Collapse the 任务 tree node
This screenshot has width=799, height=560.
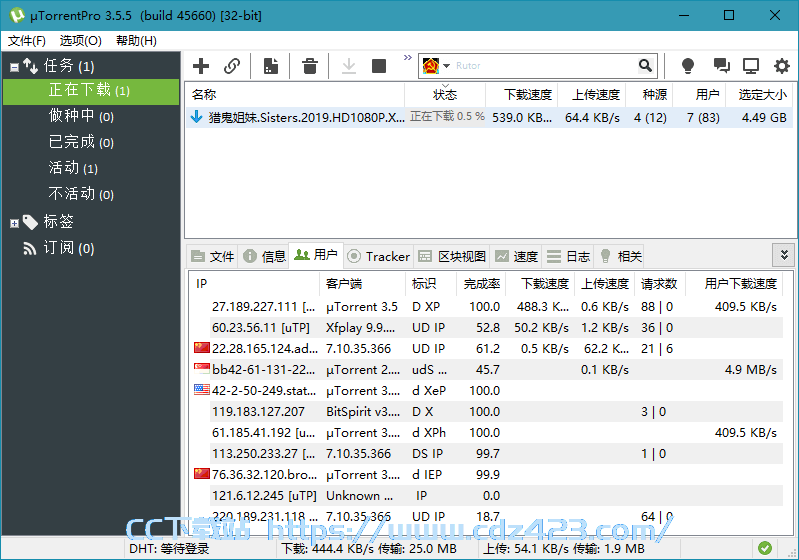click(x=14, y=67)
